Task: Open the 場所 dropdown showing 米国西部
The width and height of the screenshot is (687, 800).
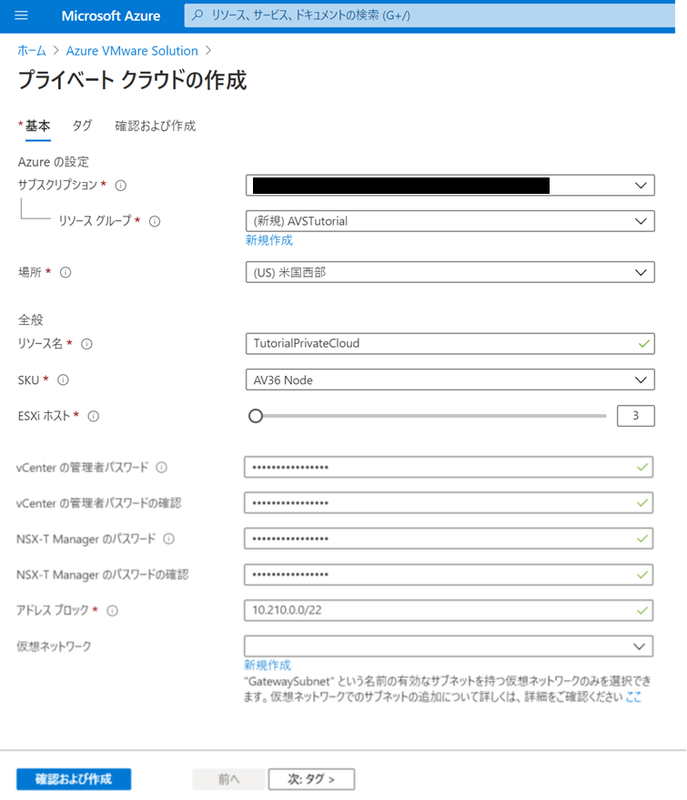Action: point(450,272)
